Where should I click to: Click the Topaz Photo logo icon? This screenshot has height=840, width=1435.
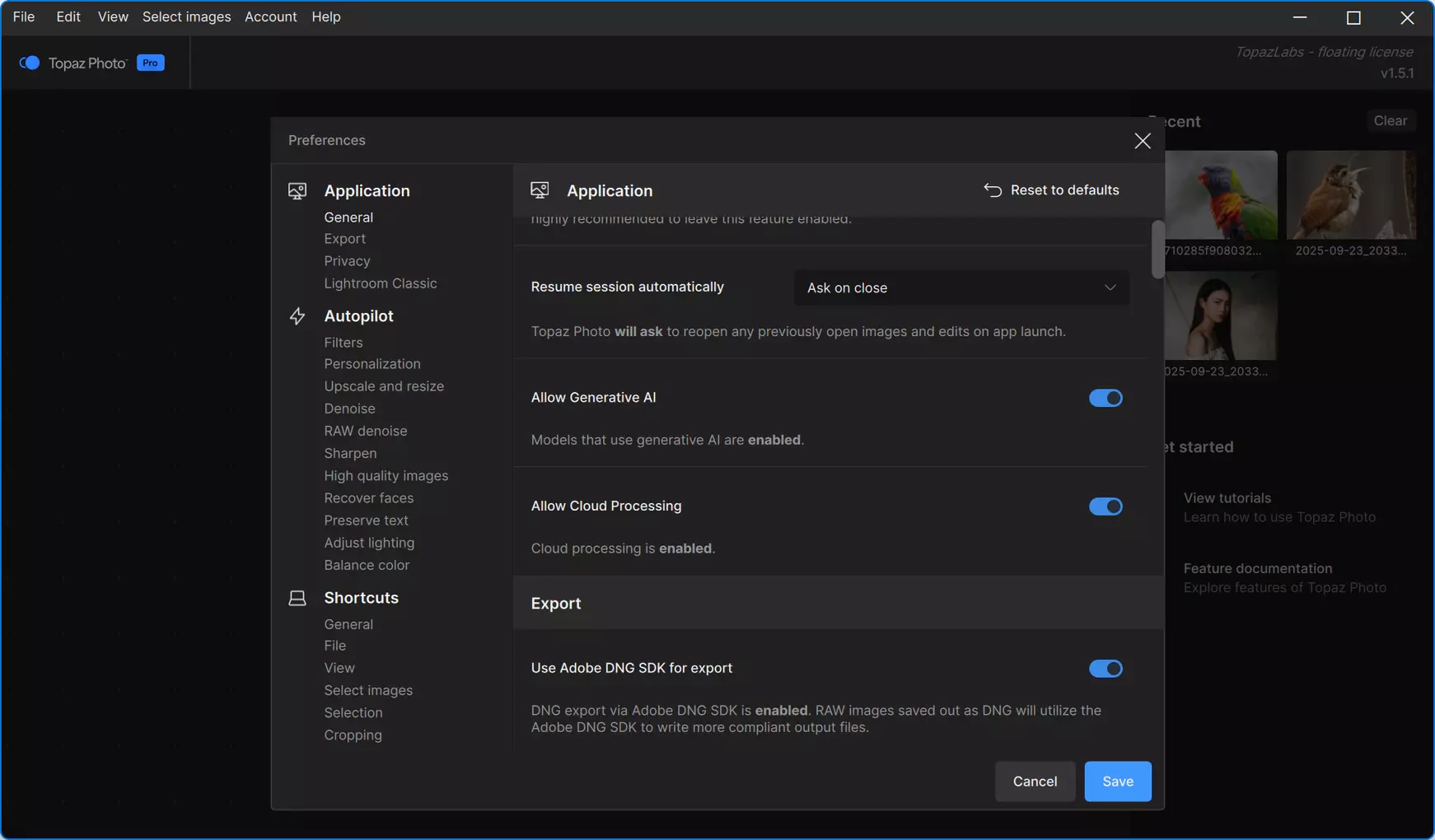[30, 63]
